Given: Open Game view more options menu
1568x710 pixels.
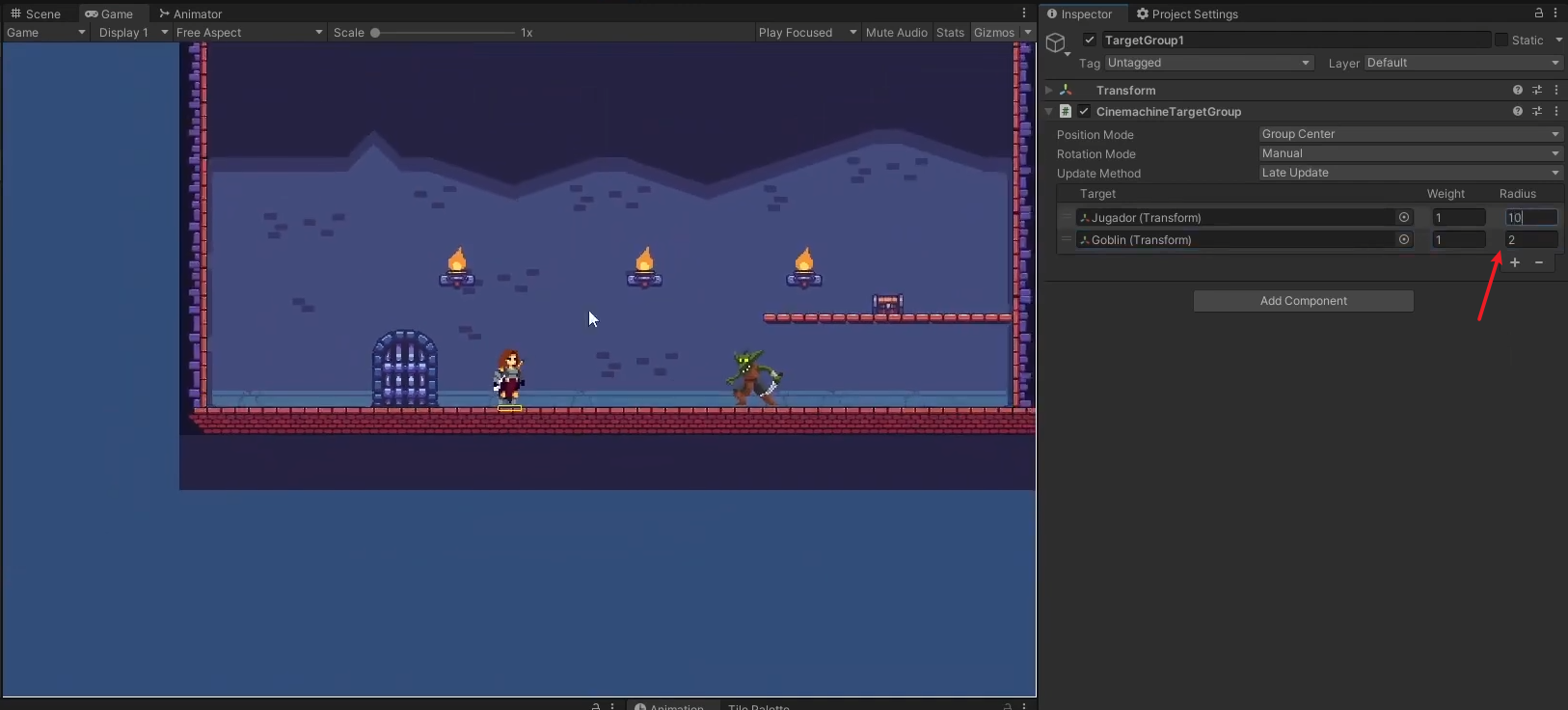Looking at the screenshot, I should click(x=1024, y=14).
